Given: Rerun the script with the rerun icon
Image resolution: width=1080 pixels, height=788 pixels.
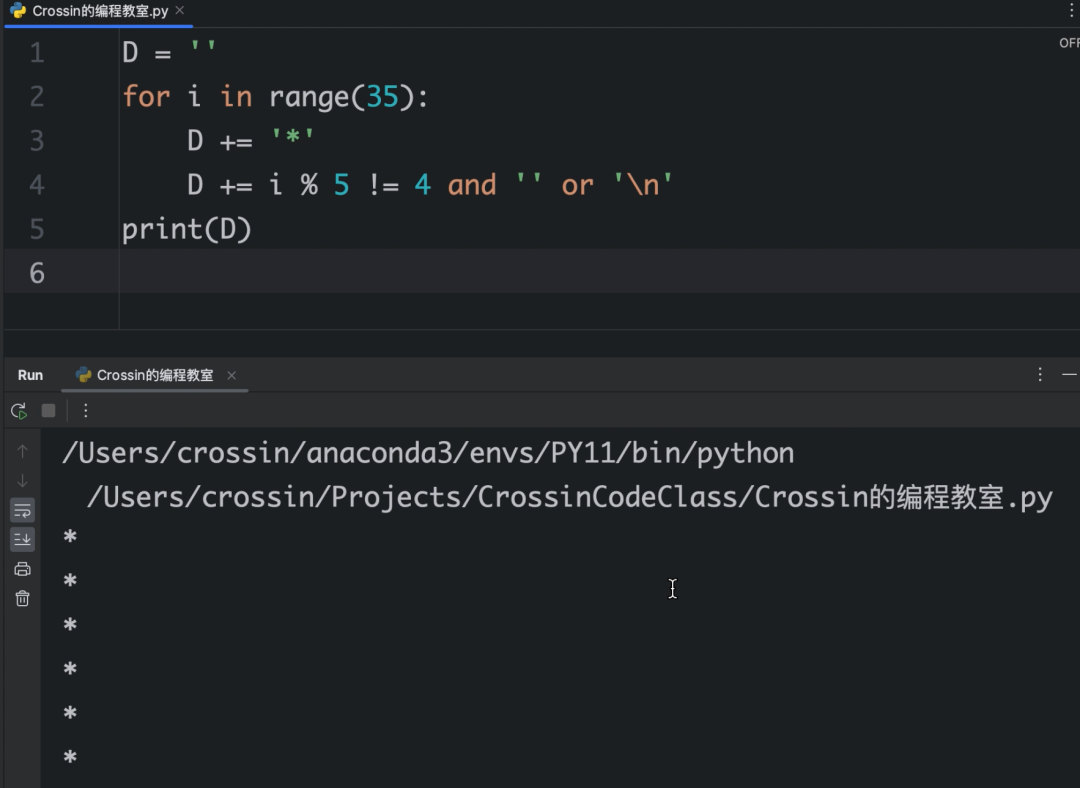Looking at the screenshot, I should (19, 411).
